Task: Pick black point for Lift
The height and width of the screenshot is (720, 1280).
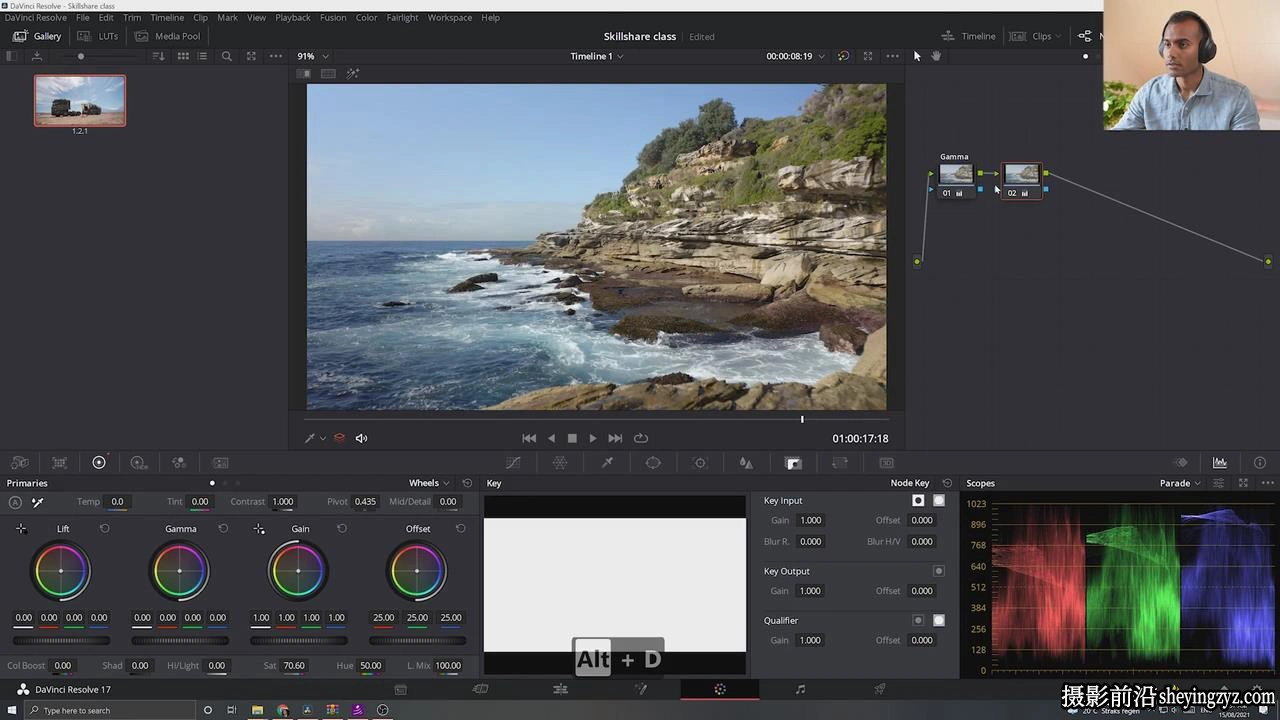Action: tap(21, 529)
